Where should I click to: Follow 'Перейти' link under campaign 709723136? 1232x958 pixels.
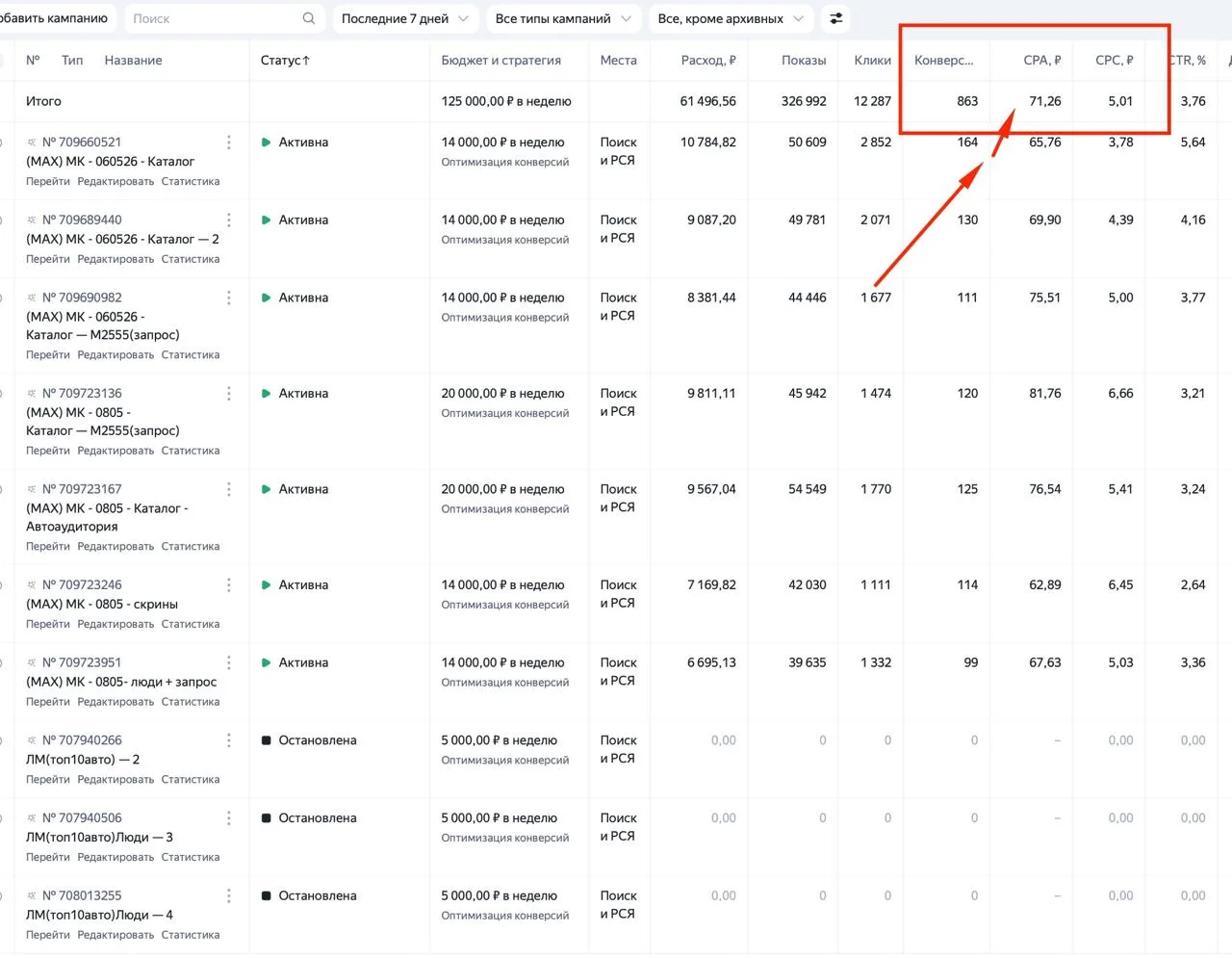[x=48, y=452]
